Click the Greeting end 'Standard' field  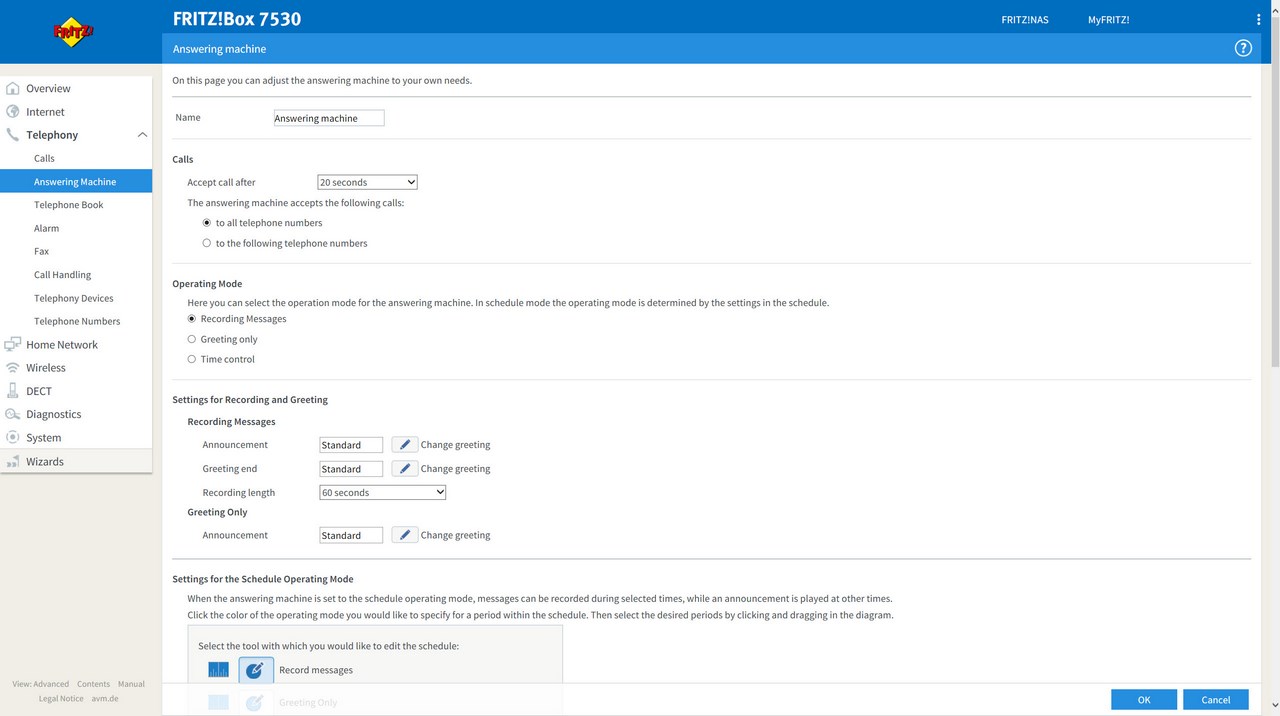tap(351, 469)
